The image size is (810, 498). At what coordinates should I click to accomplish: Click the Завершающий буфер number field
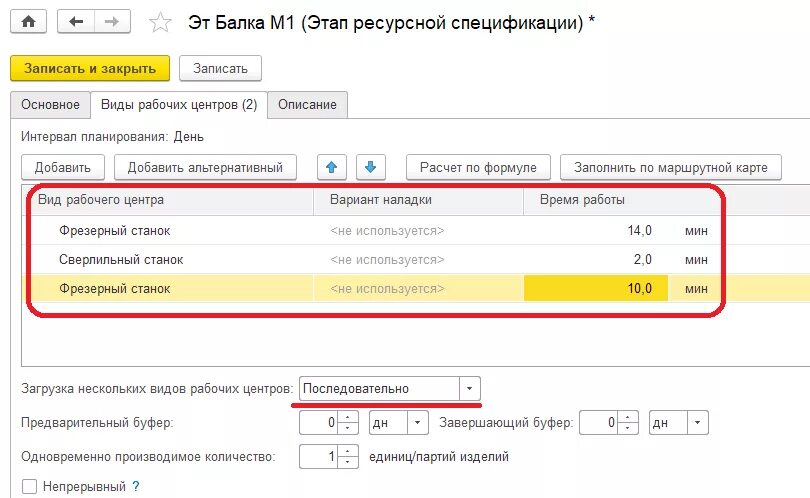599,423
